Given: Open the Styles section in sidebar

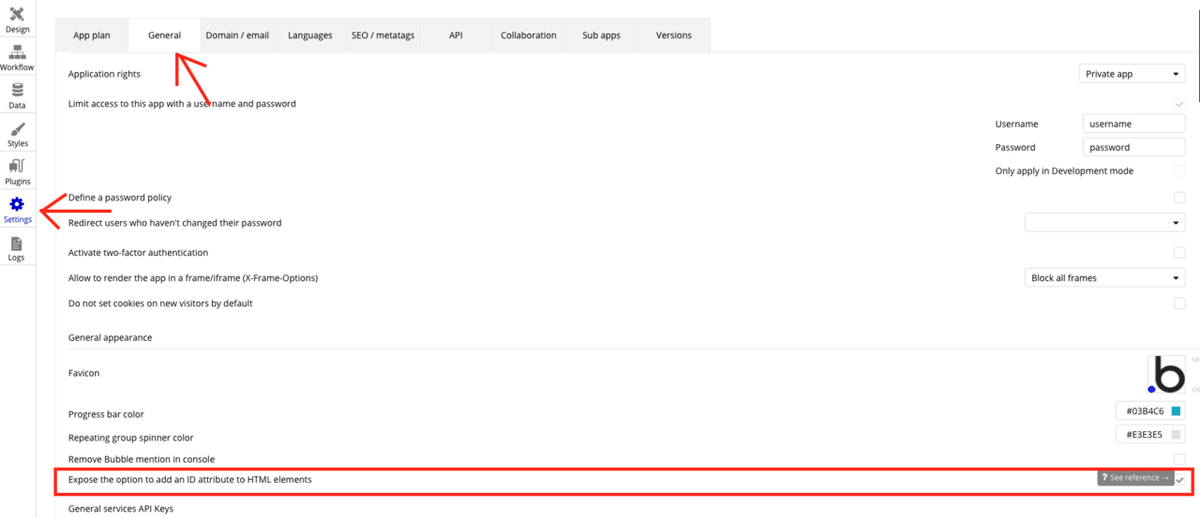Looking at the screenshot, I should click(17, 133).
